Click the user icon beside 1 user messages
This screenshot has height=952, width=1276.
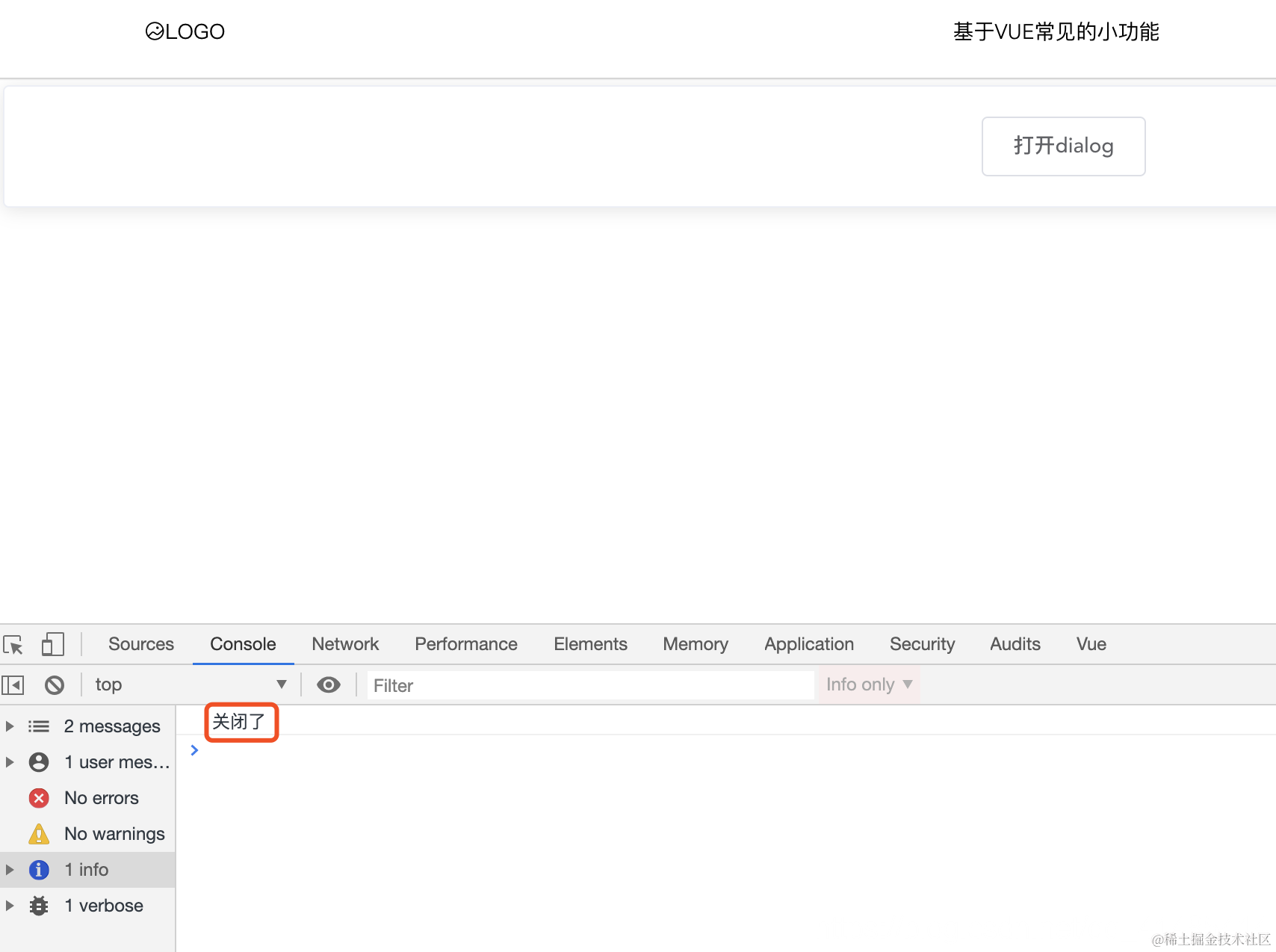(x=39, y=762)
